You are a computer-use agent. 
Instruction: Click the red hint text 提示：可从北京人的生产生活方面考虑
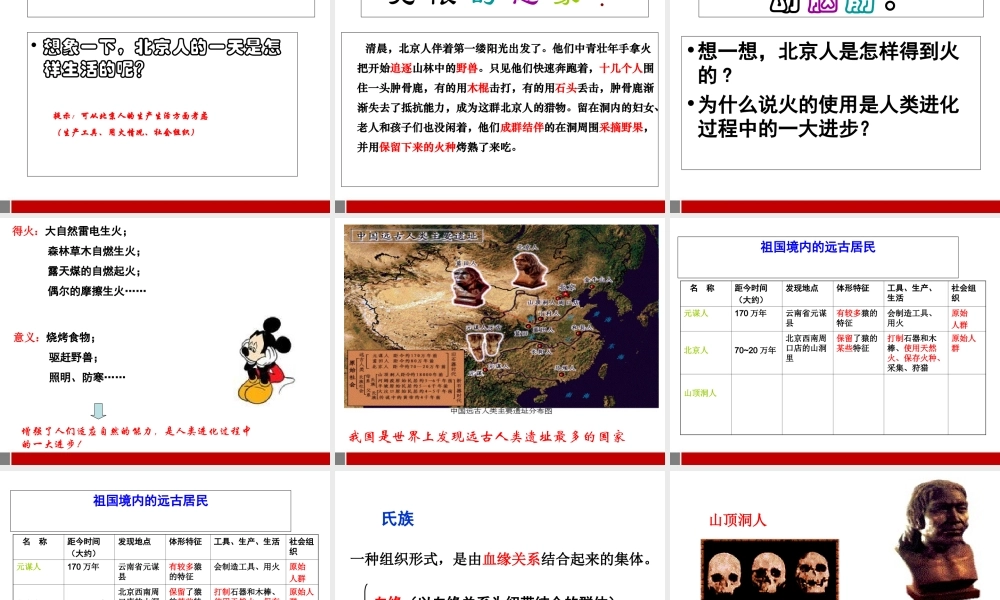(131, 116)
